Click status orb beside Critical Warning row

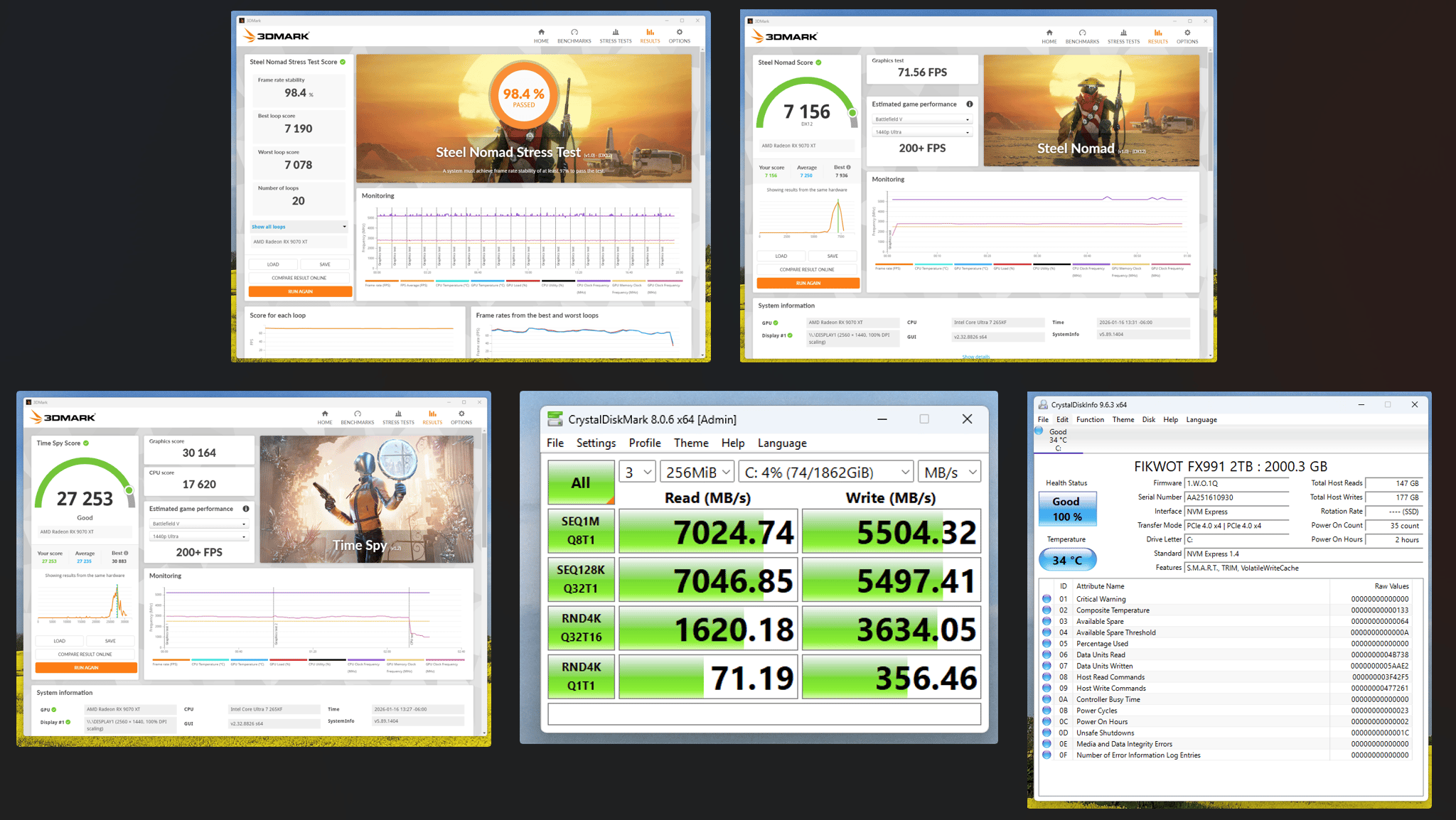(x=1046, y=599)
